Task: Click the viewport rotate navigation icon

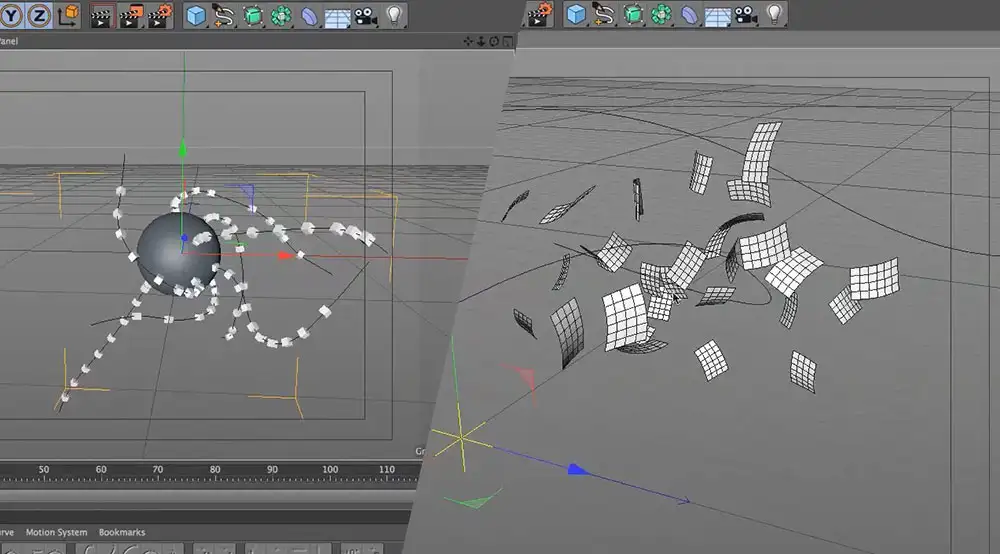Action: [494, 41]
